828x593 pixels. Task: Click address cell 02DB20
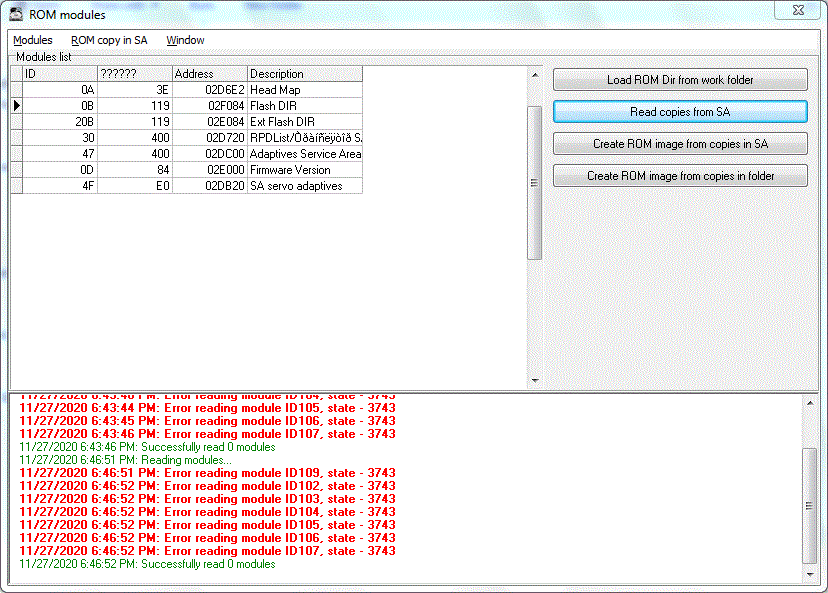pos(210,186)
